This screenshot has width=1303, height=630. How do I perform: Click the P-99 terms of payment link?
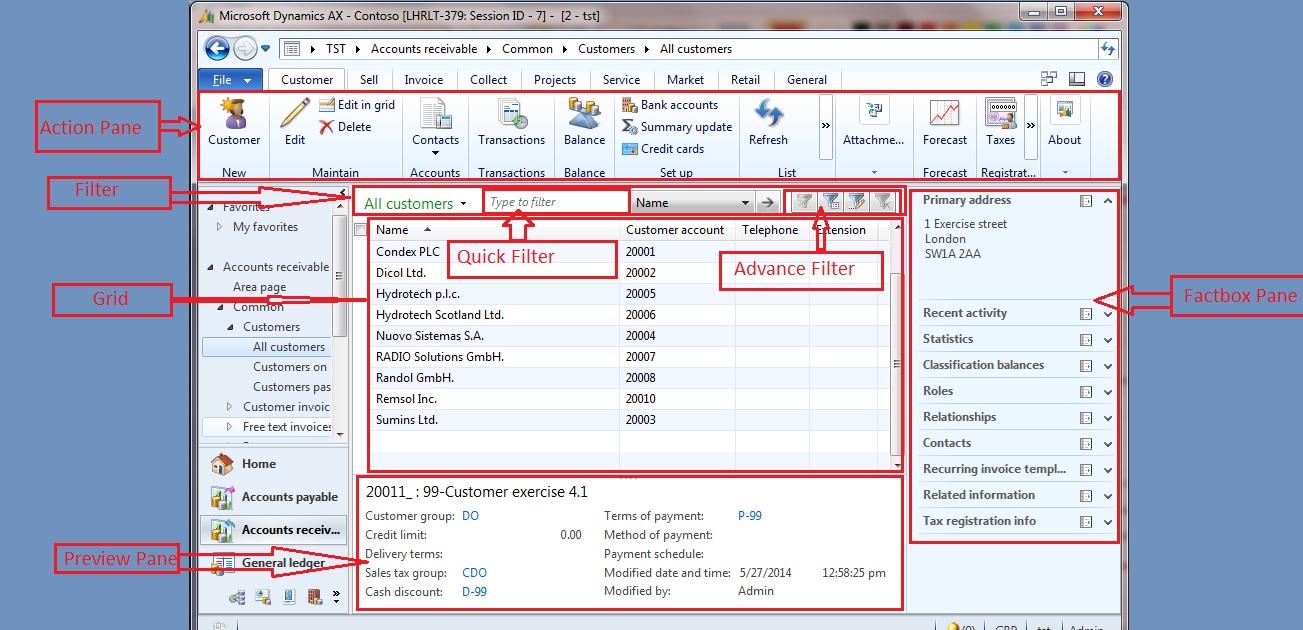click(x=750, y=516)
